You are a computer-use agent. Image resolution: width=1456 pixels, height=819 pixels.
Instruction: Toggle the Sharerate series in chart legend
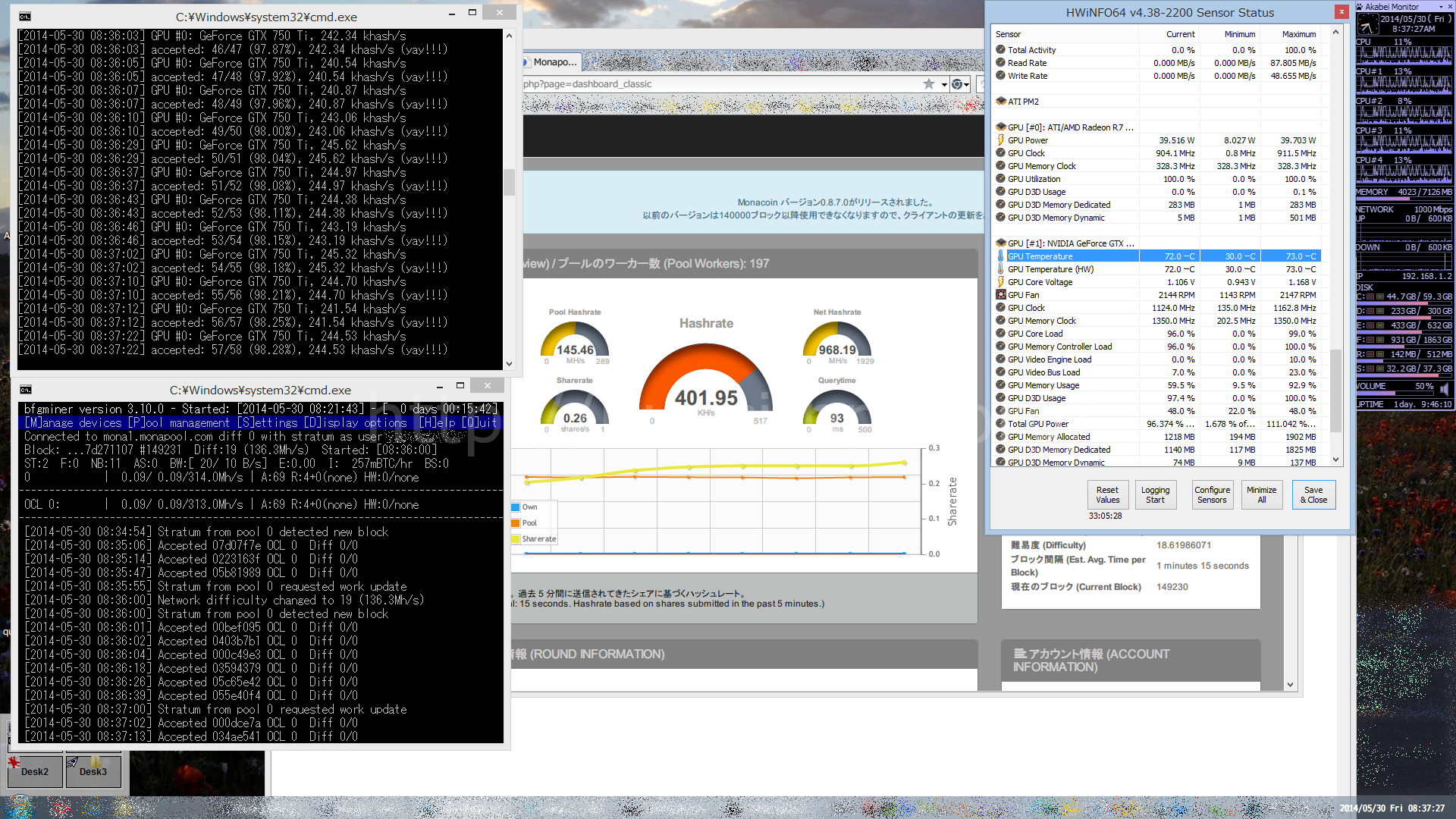point(535,539)
